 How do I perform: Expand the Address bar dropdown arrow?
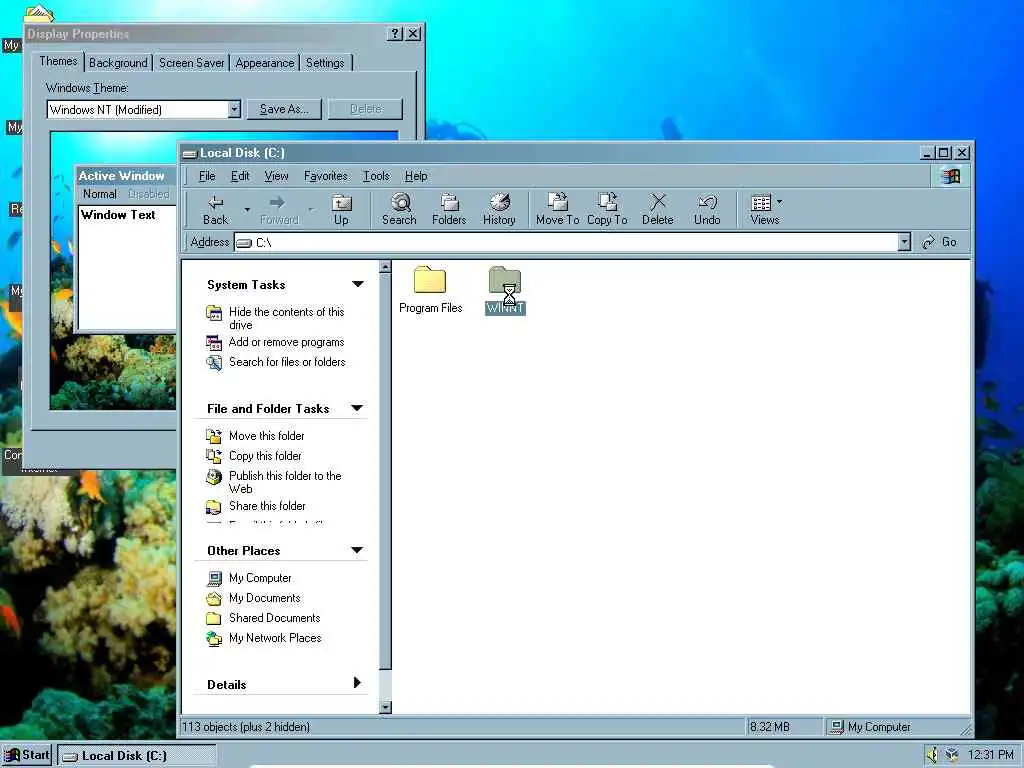904,242
